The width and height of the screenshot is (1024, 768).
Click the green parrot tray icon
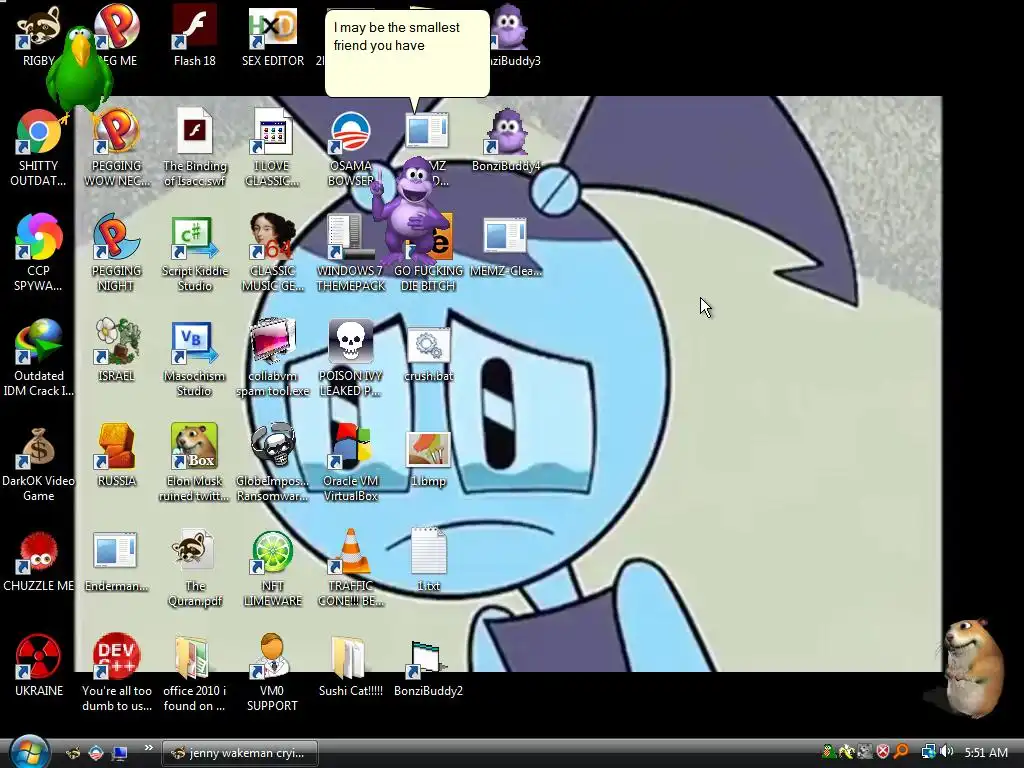828,752
